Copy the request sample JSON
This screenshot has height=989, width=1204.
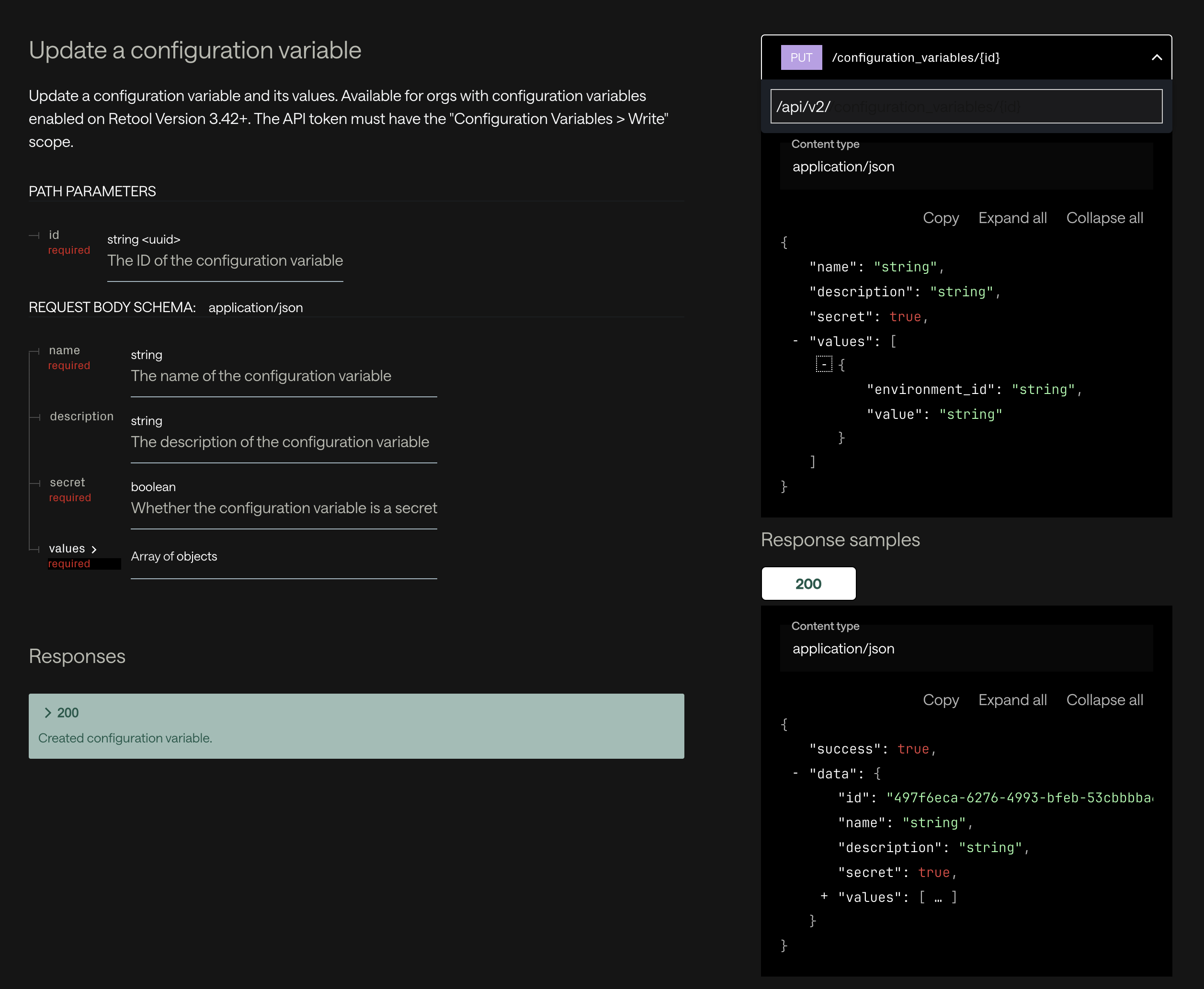click(x=941, y=218)
